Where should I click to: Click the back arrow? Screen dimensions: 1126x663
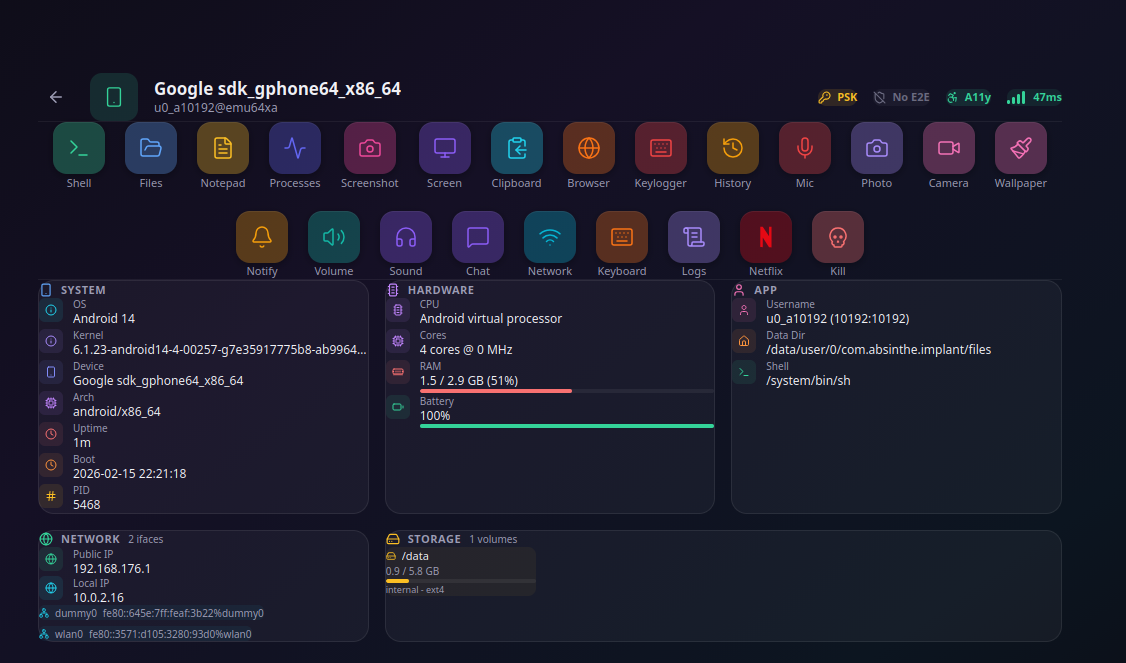(x=55, y=97)
